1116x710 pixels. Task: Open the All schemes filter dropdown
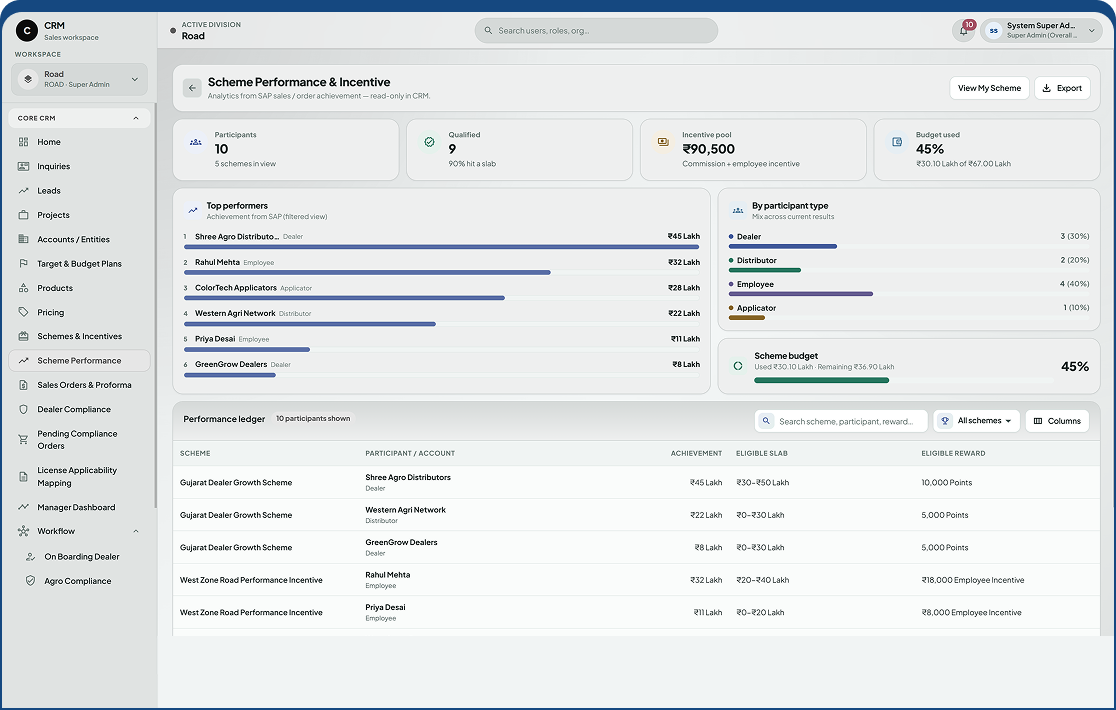[976, 421]
